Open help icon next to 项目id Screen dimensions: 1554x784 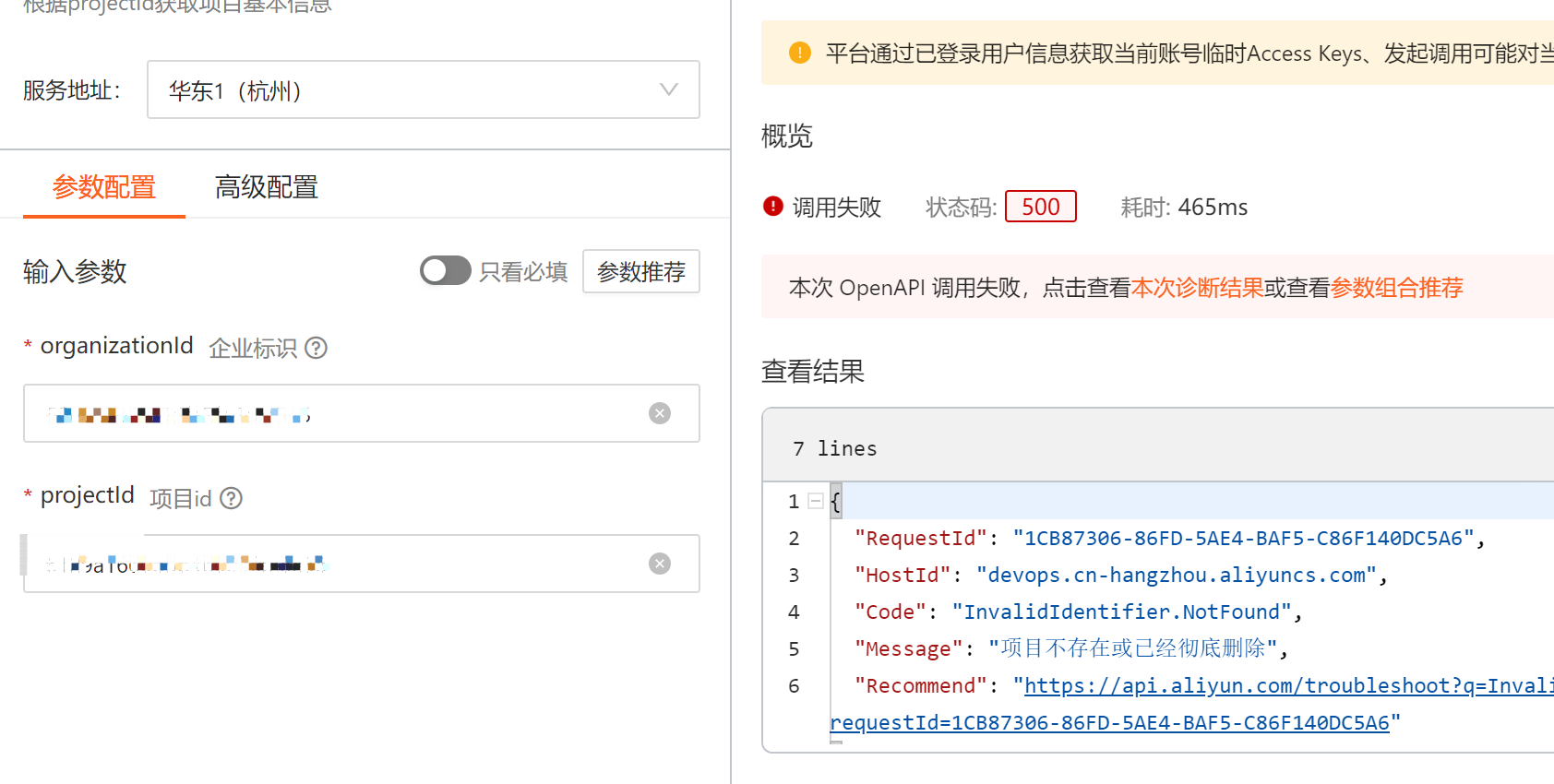232,498
